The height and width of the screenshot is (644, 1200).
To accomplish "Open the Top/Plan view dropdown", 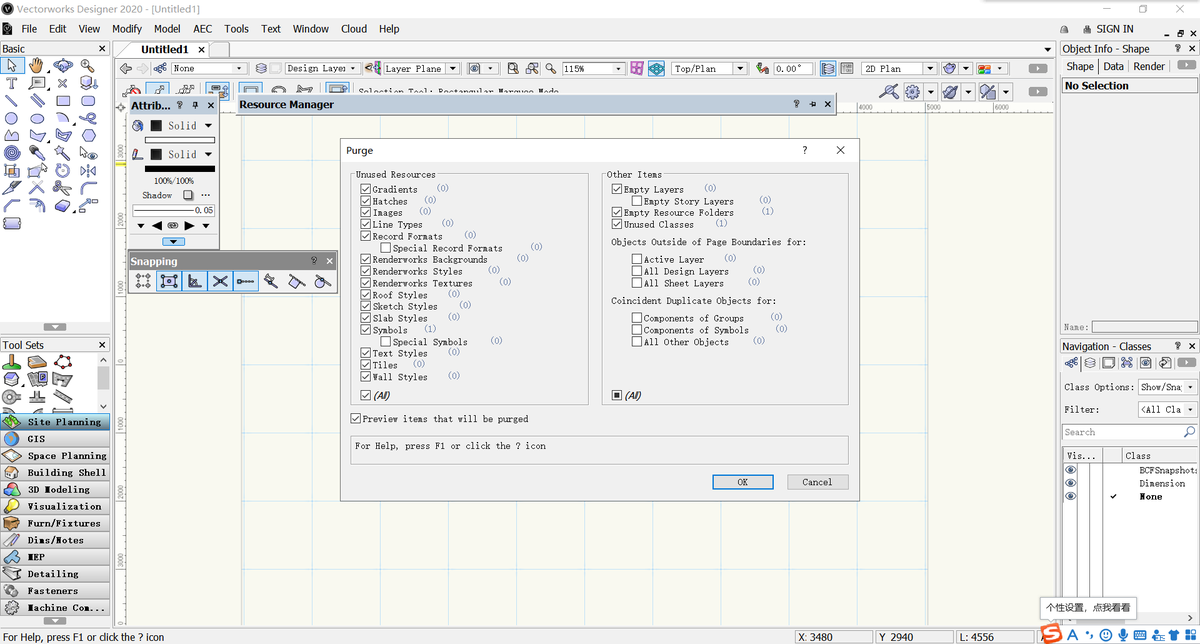I will pos(709,68).
